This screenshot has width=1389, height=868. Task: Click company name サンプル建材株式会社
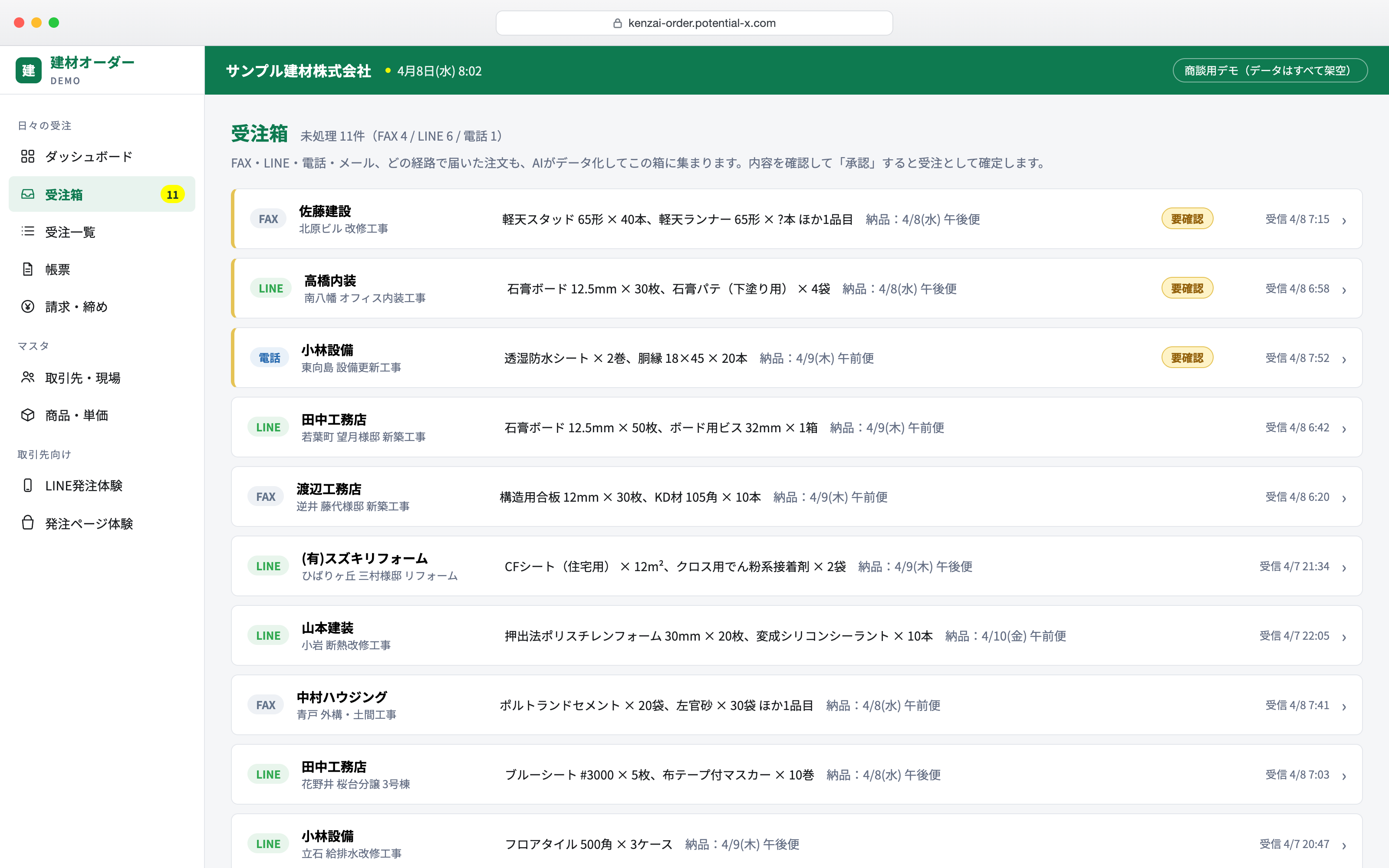click(299, 71)
